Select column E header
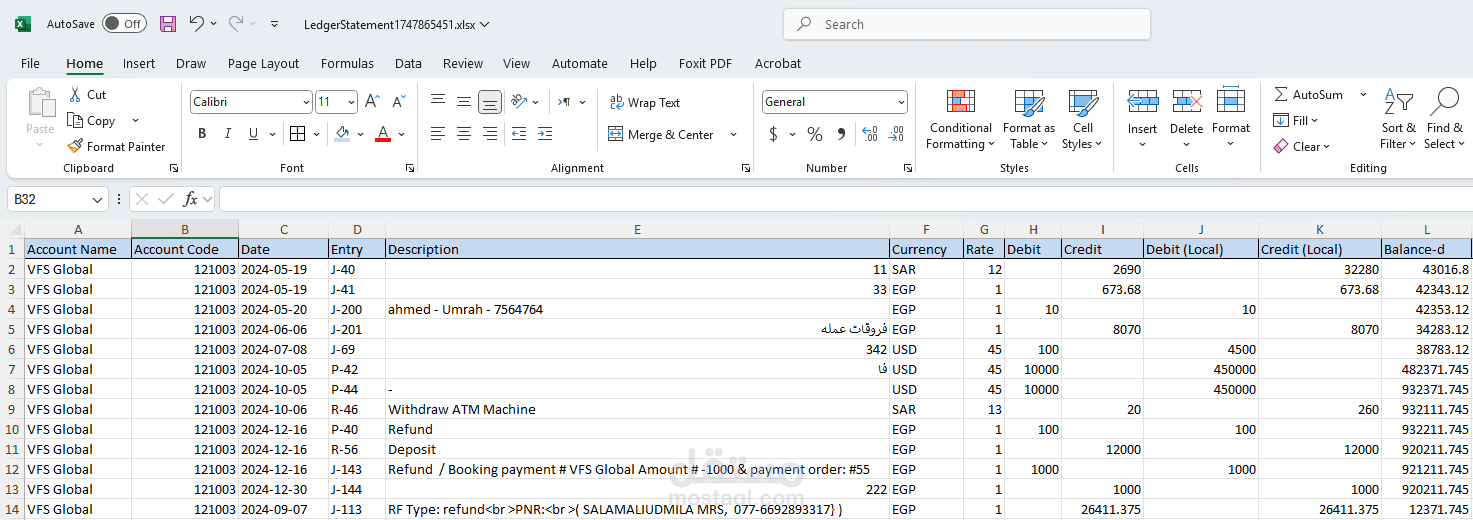The width and height of the screenshot is (1473, 520). tap(637, 229)
